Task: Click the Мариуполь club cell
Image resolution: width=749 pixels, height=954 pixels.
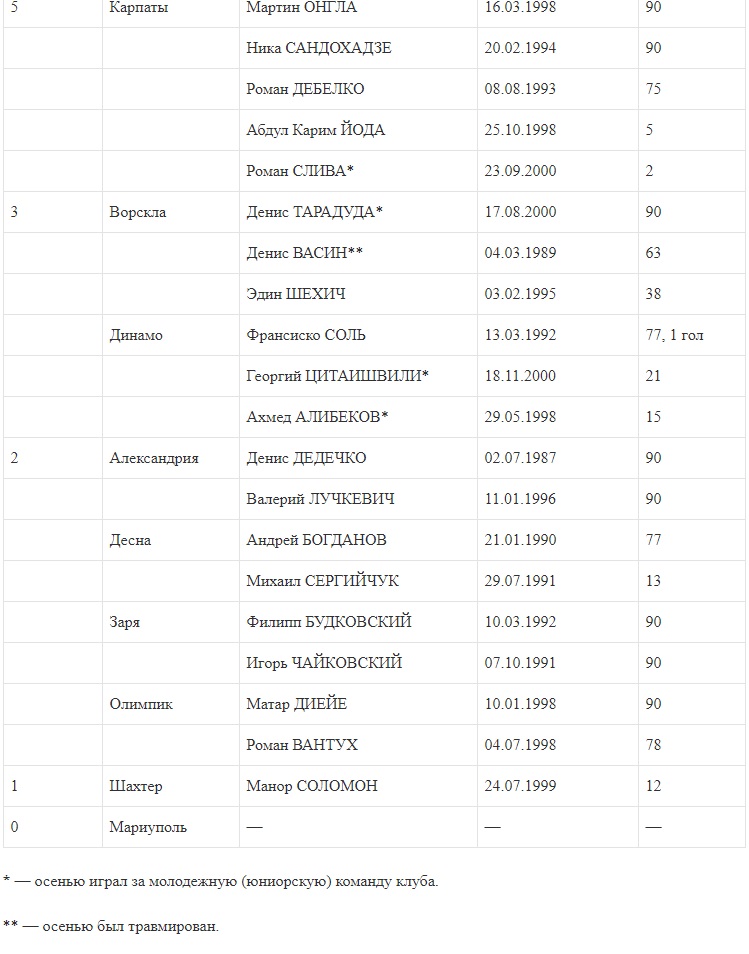Action: [148, 827]
